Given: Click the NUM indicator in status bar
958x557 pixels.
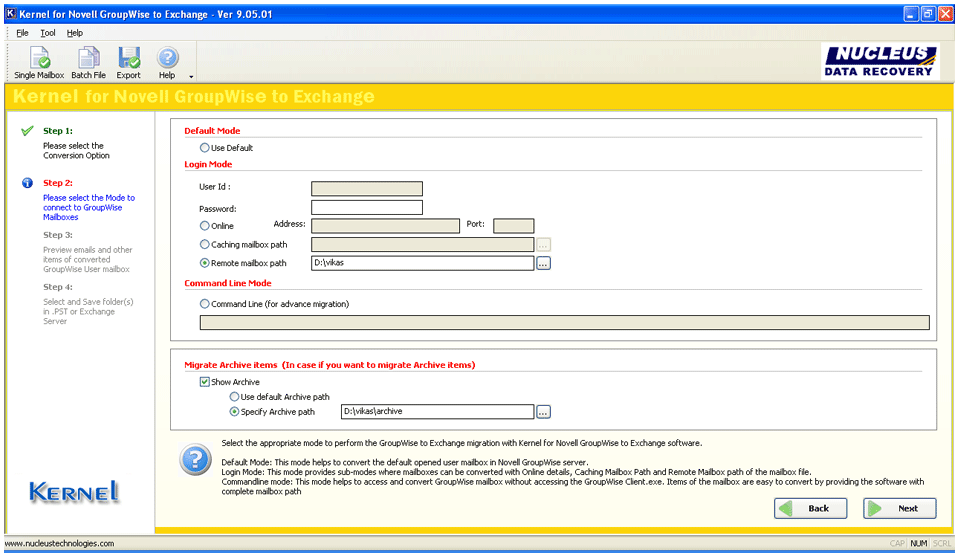Looking at the screenshot, I should (918, 543).
